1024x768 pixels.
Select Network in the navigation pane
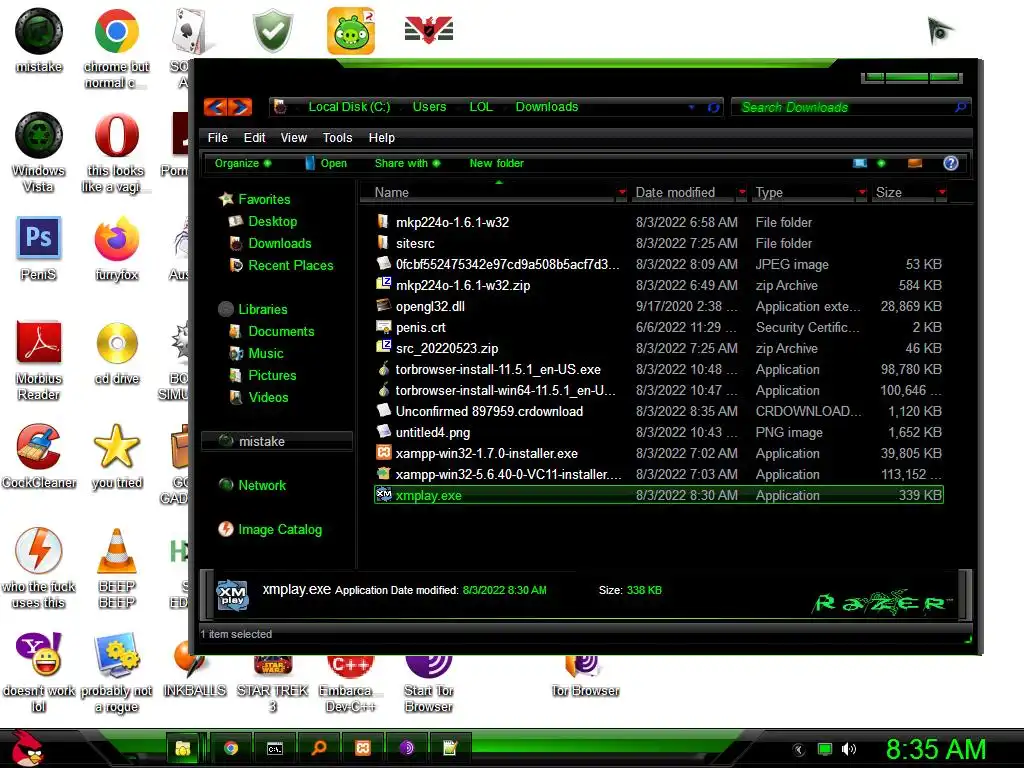pyautogui.click(x=262, y=485)
